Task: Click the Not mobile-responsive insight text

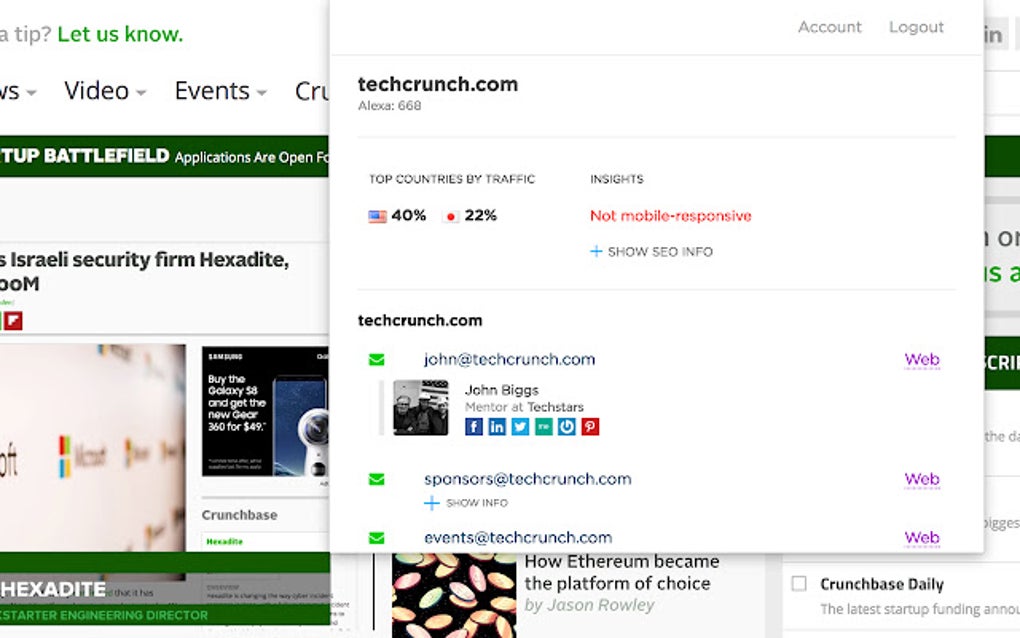Action: pyautogui.click(x=671, y=216)
